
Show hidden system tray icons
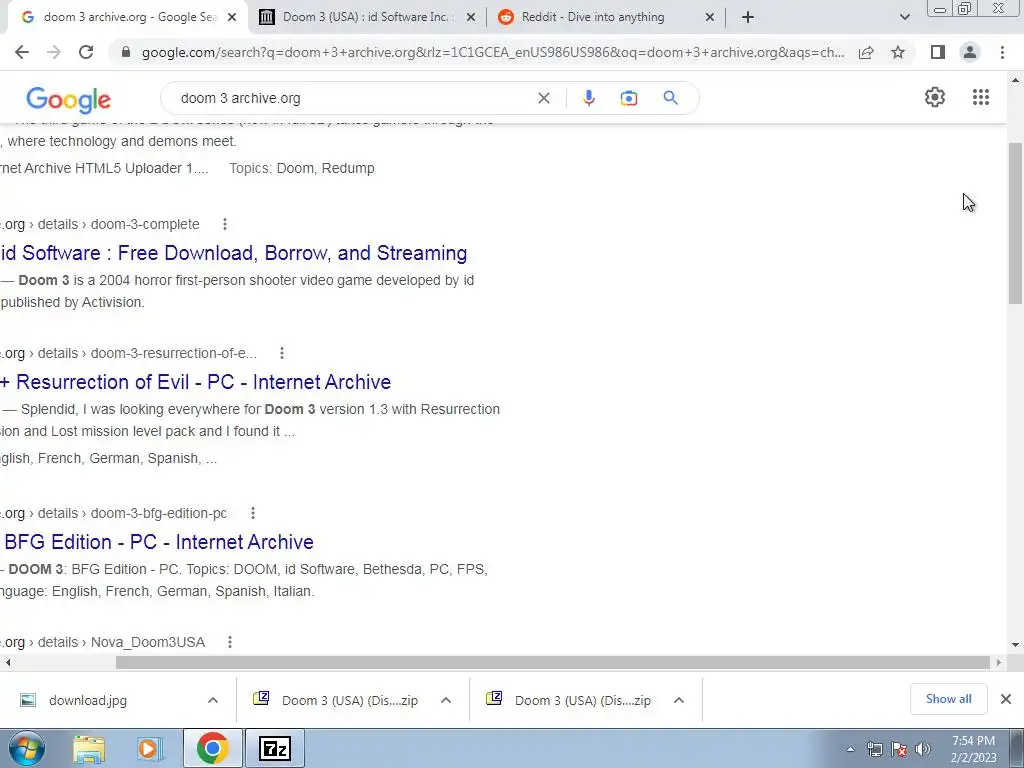(x=850, y=749)
